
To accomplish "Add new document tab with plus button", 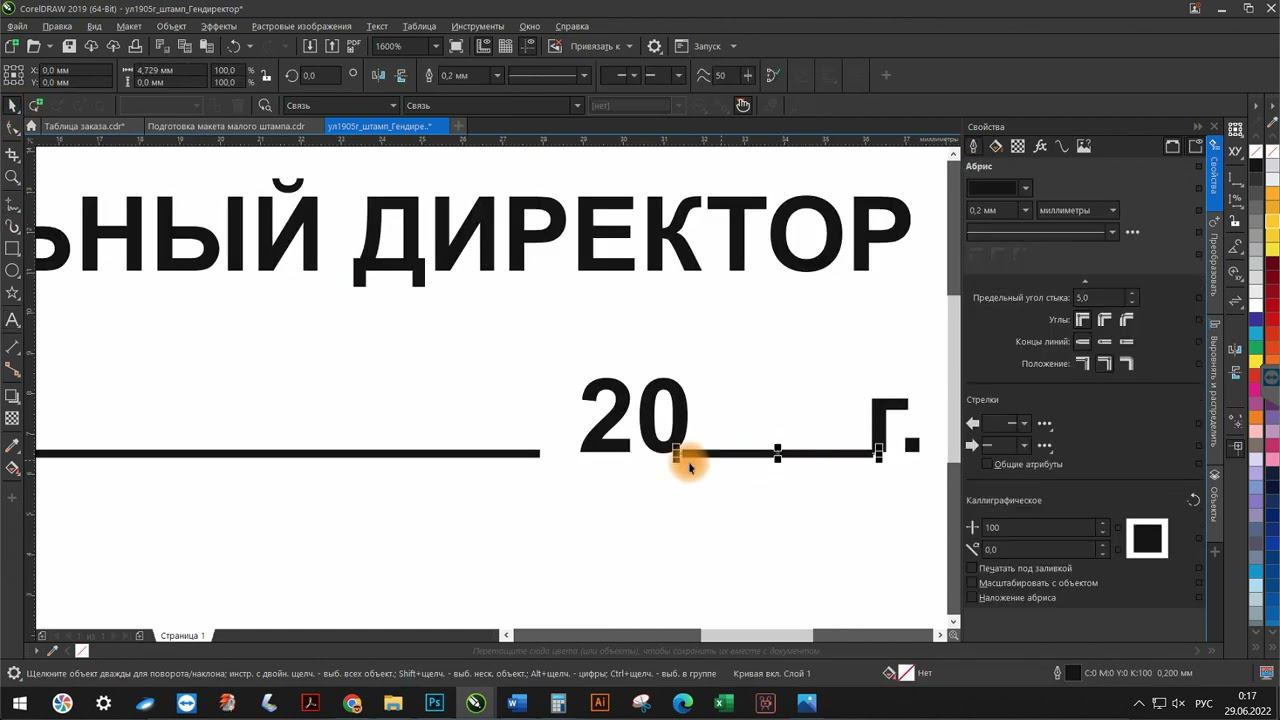I will [458, 126].
